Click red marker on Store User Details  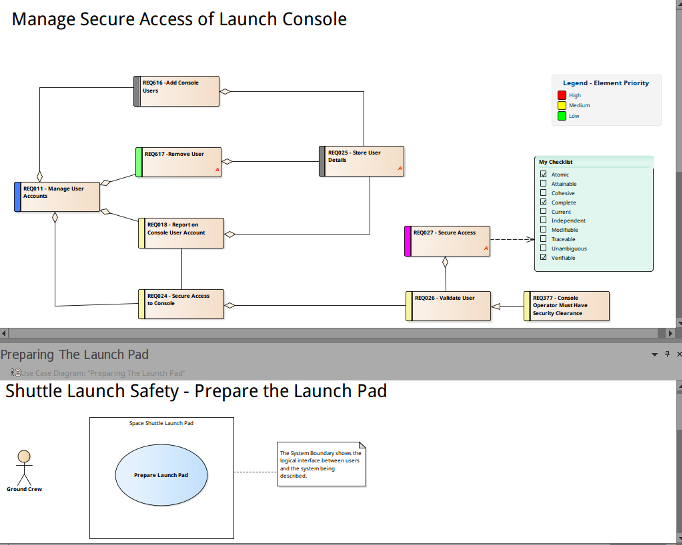click(400, 170)
